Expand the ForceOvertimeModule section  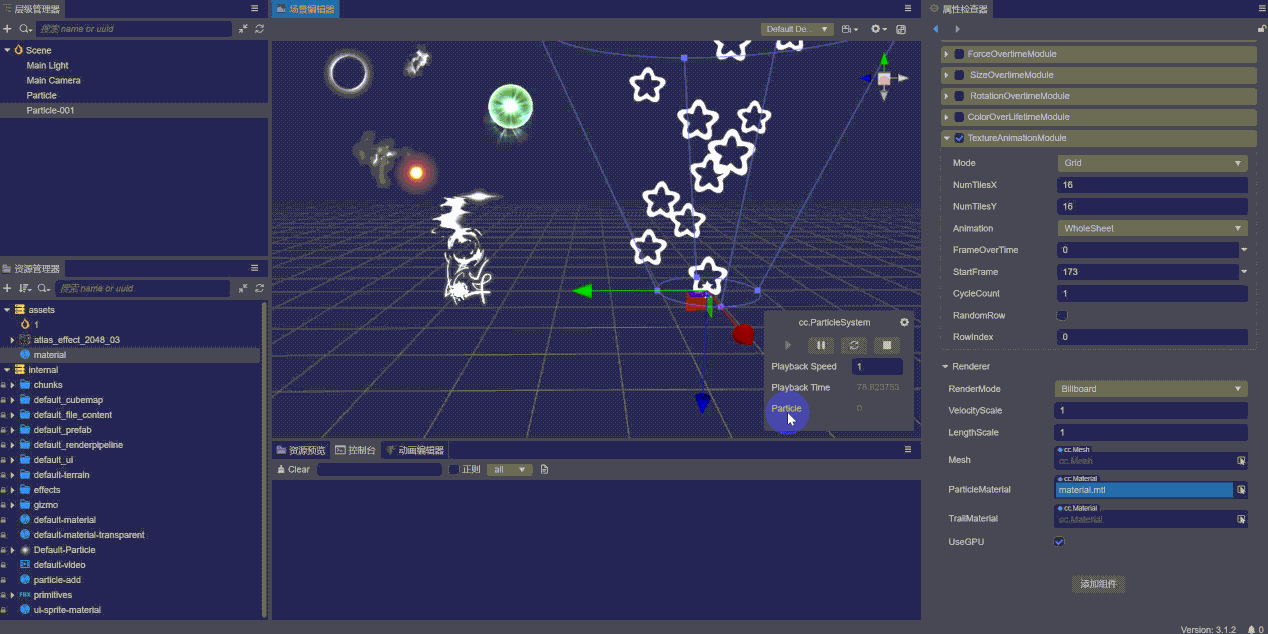(947, 54)
